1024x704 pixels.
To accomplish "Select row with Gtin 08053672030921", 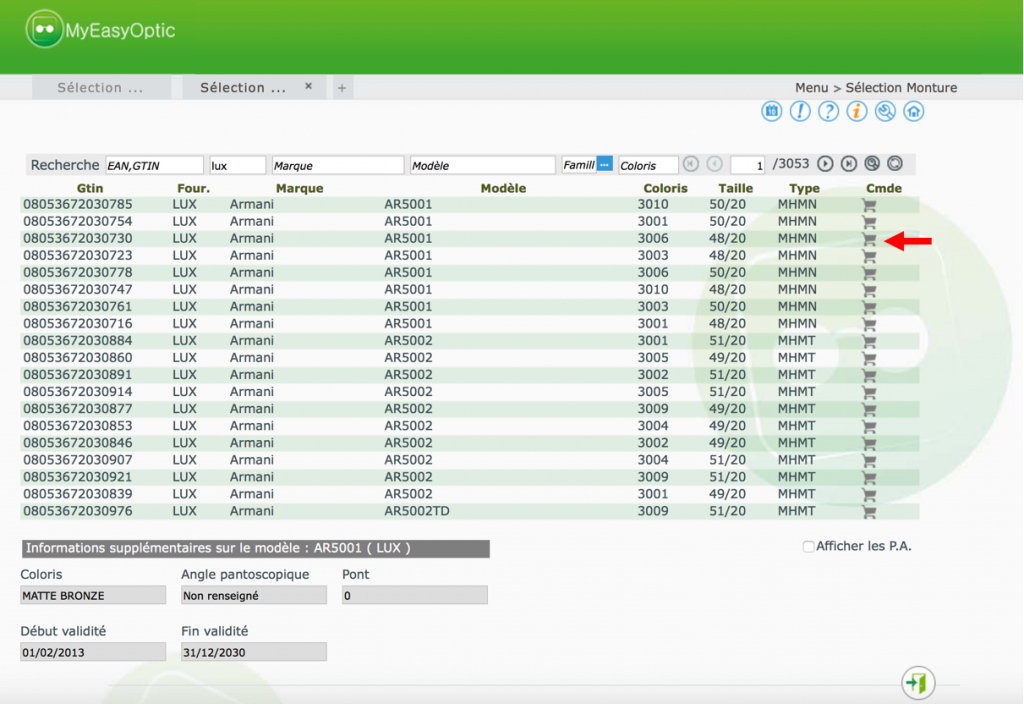I will pos(470,477).
